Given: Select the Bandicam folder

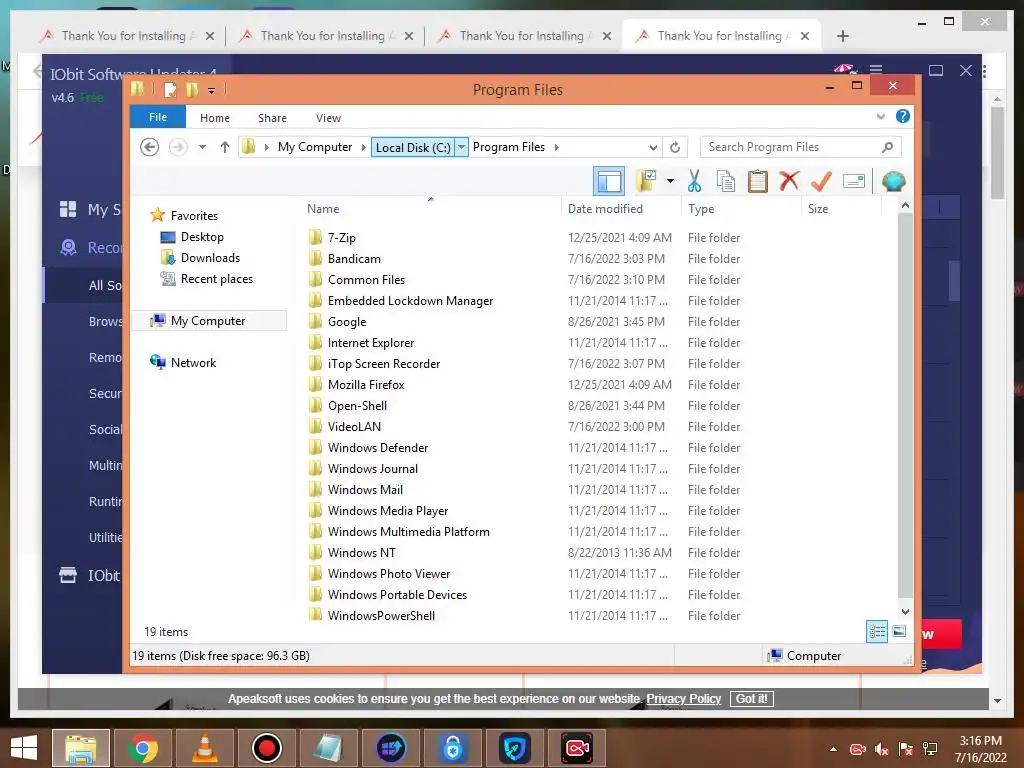Looking at the screenshot, I should coord(354,259).
